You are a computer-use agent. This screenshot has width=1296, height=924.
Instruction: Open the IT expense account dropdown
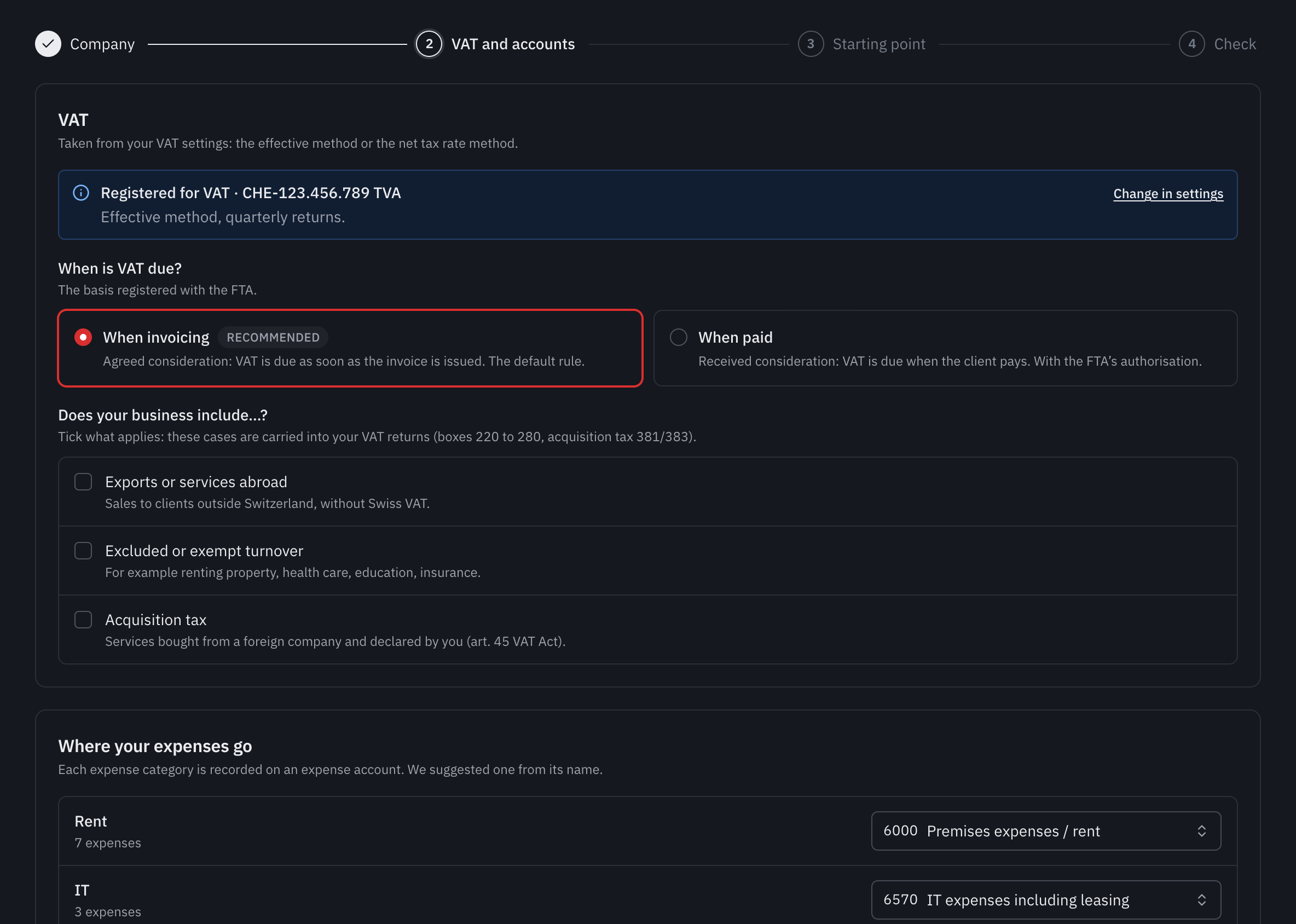pos(1046,899)
